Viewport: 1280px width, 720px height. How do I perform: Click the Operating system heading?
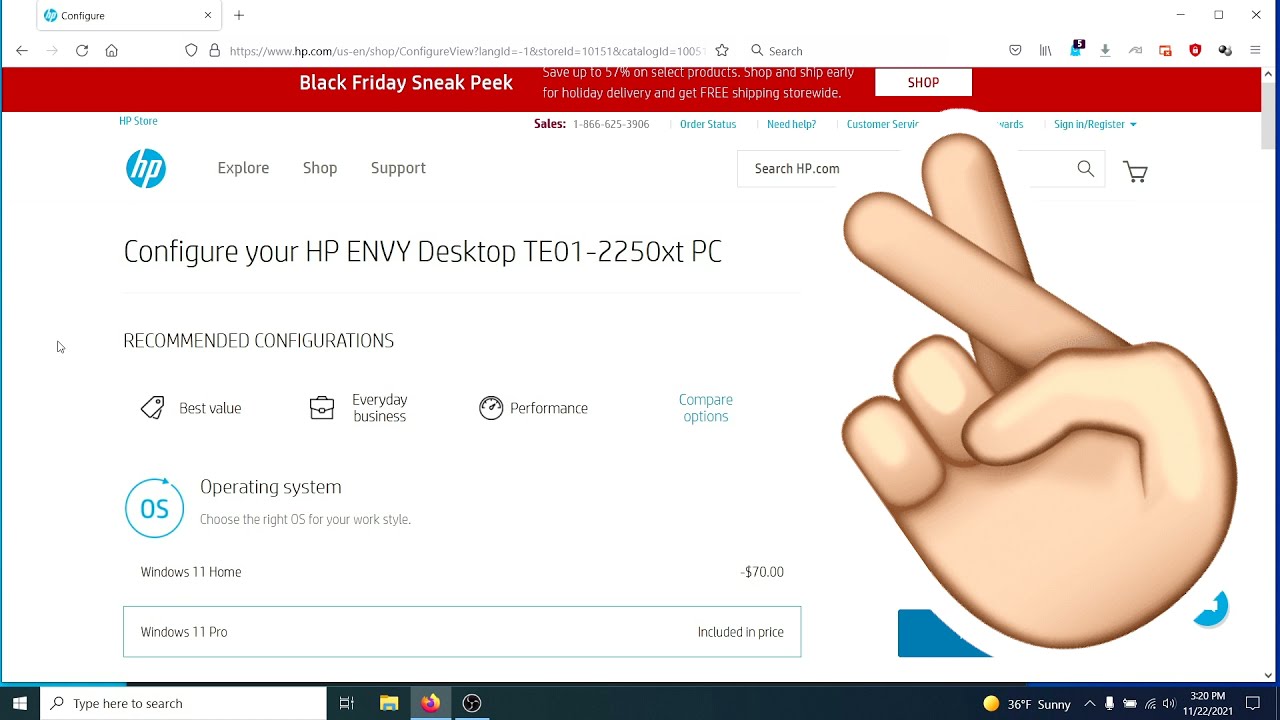tap(271, 487)
